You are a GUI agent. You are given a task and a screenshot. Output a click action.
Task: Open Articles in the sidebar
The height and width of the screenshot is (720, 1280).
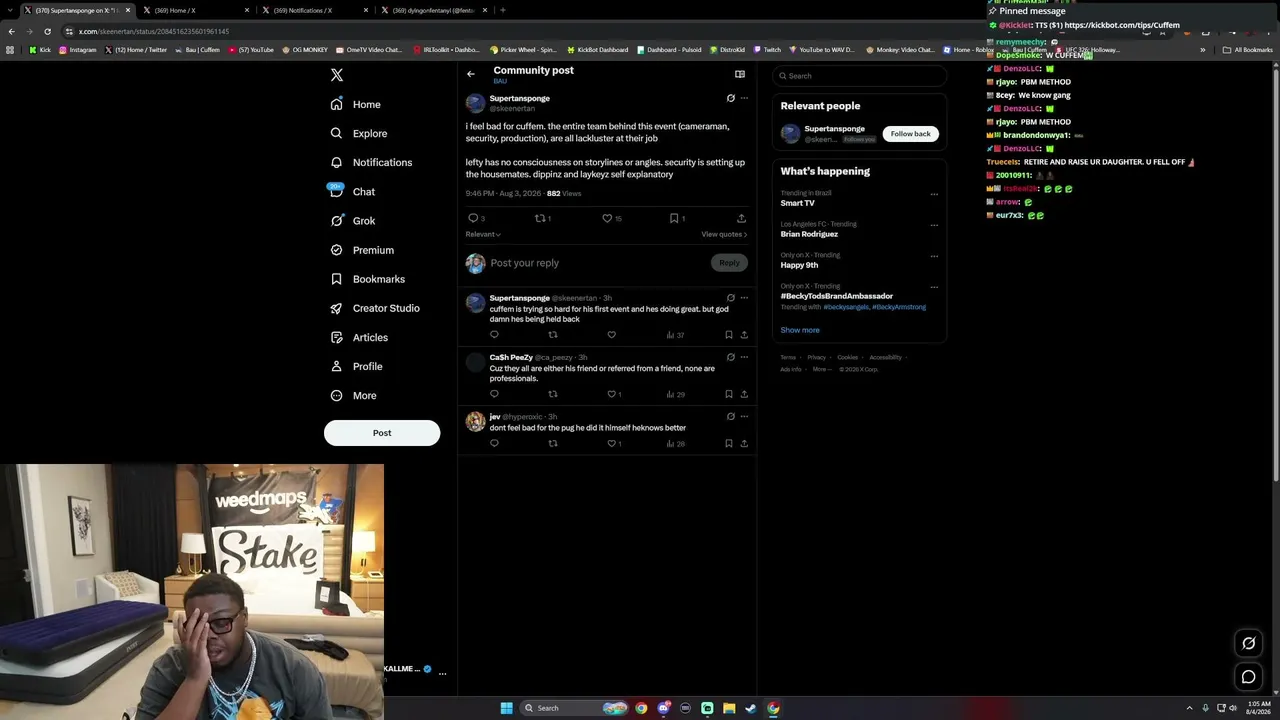(359, 337)
